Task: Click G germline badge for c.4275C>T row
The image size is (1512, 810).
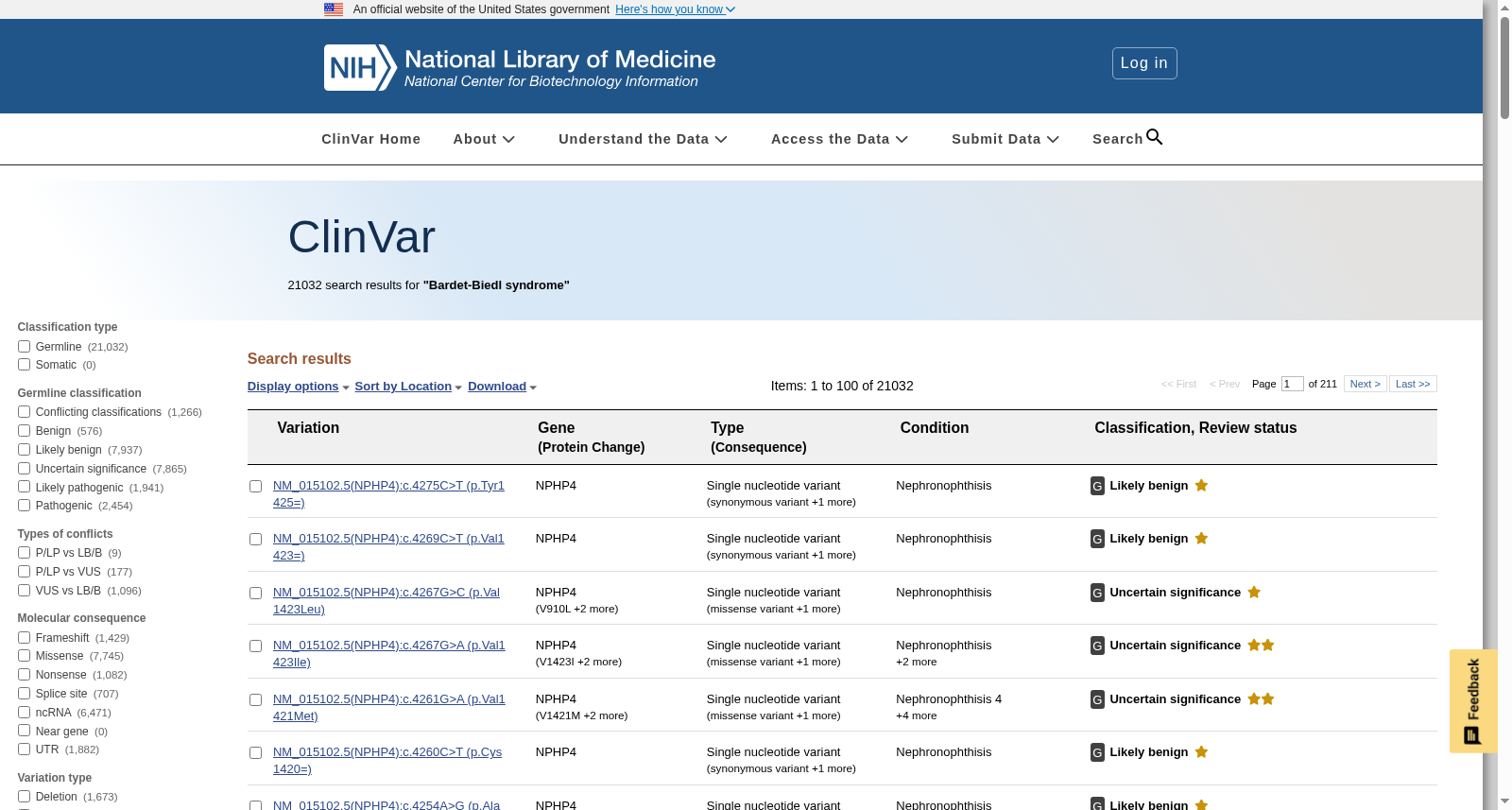Action: tap(1097, 486)
